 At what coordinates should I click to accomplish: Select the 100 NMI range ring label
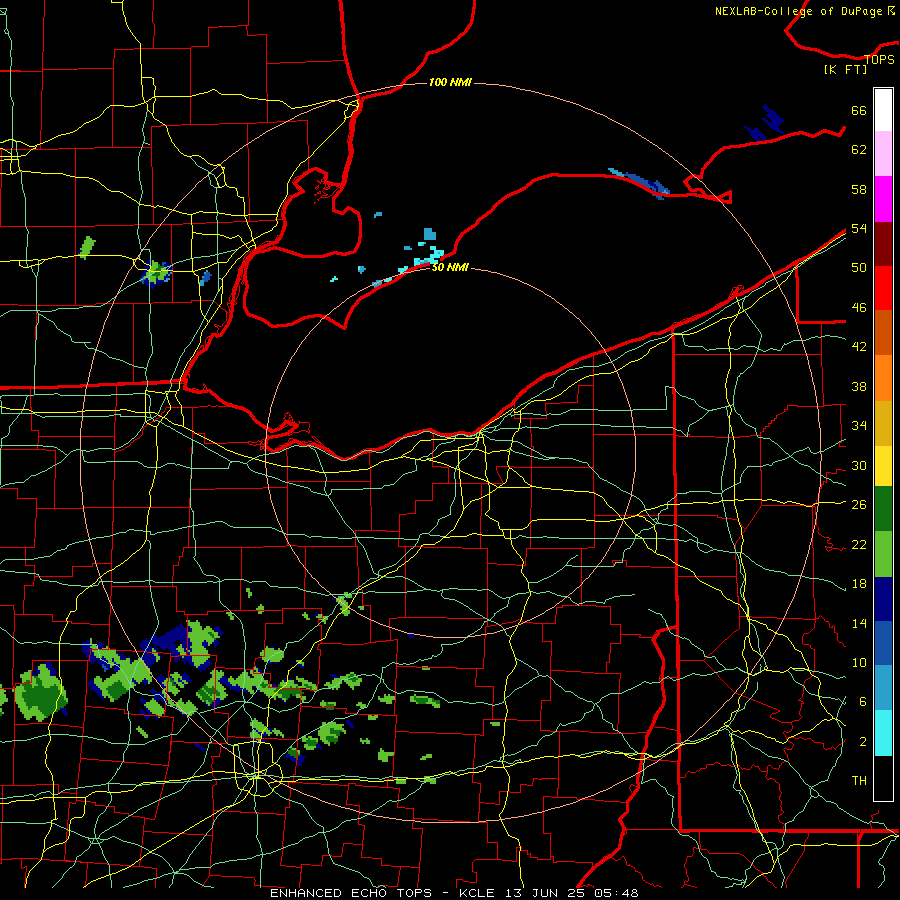pos(450,82)
